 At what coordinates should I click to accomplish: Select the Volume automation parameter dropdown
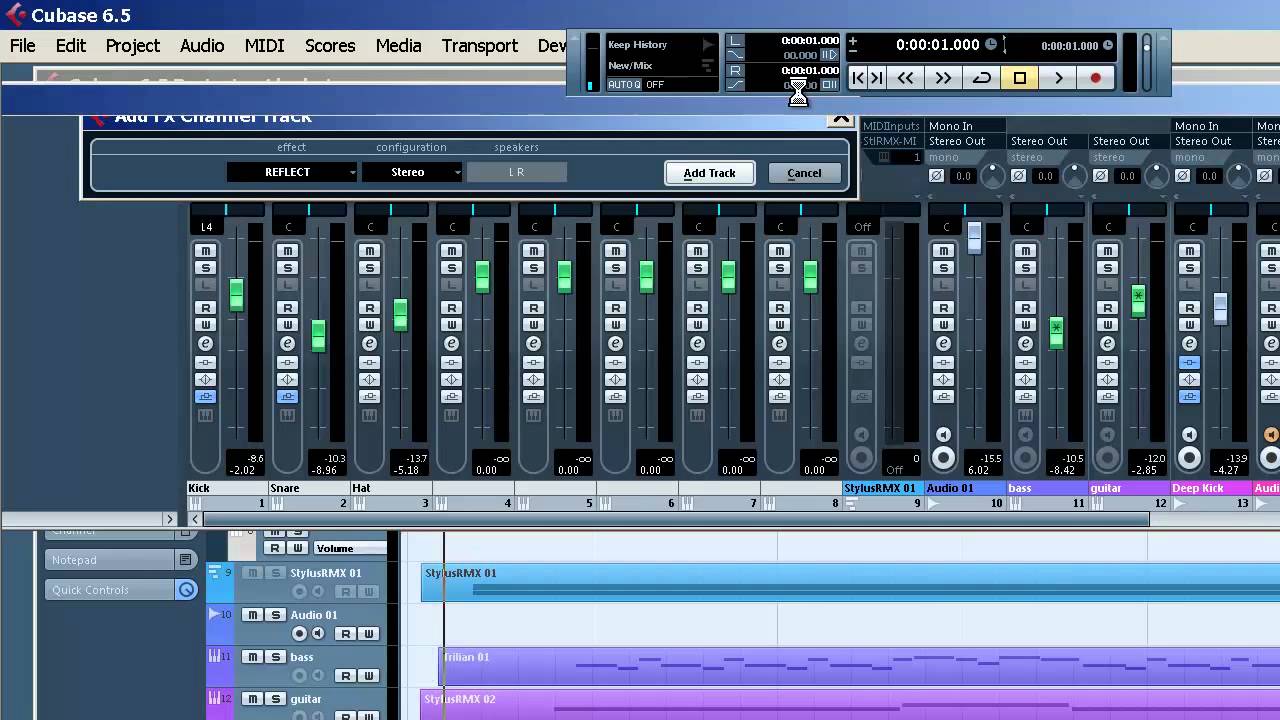point(350,548)
